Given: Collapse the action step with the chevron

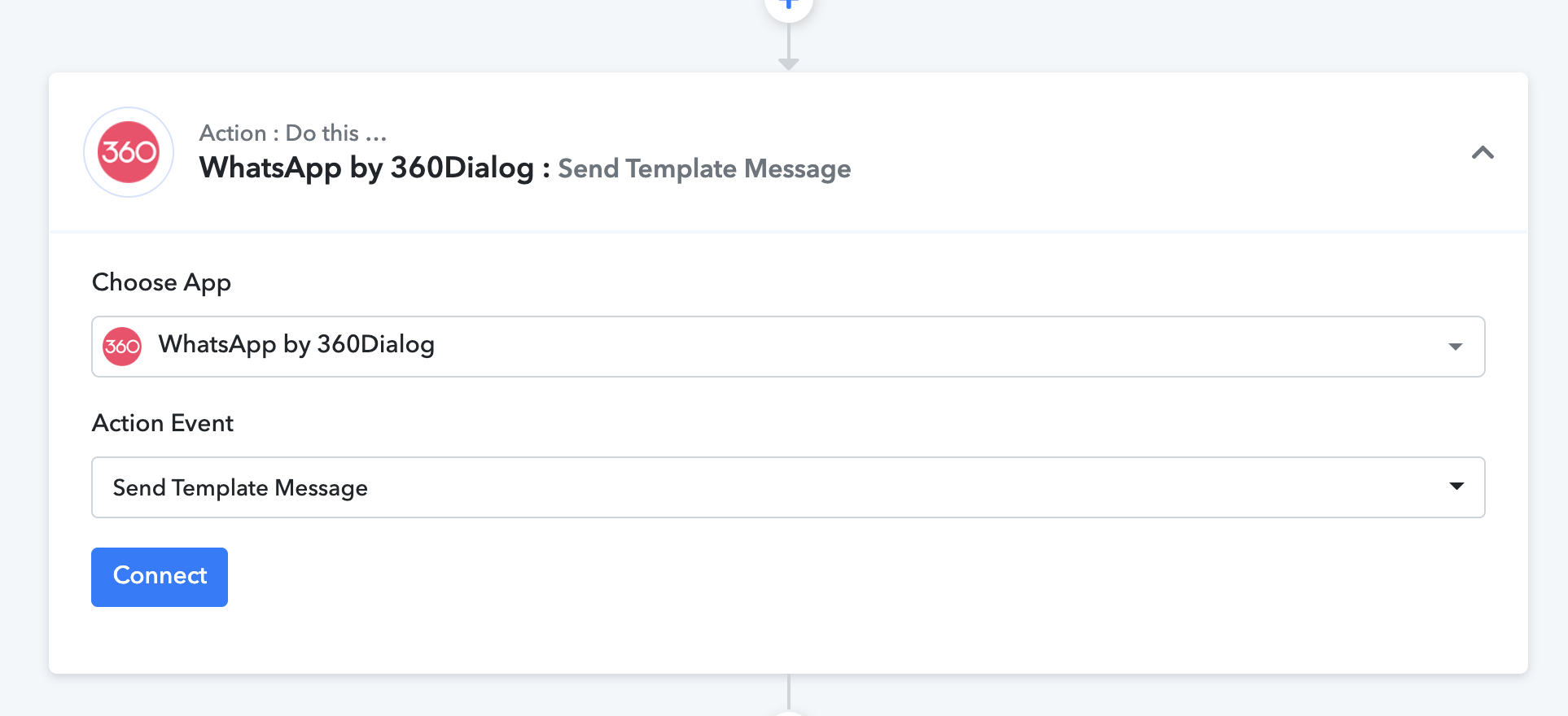Looking at the screenshot, I should click(x=1483, y=153).
